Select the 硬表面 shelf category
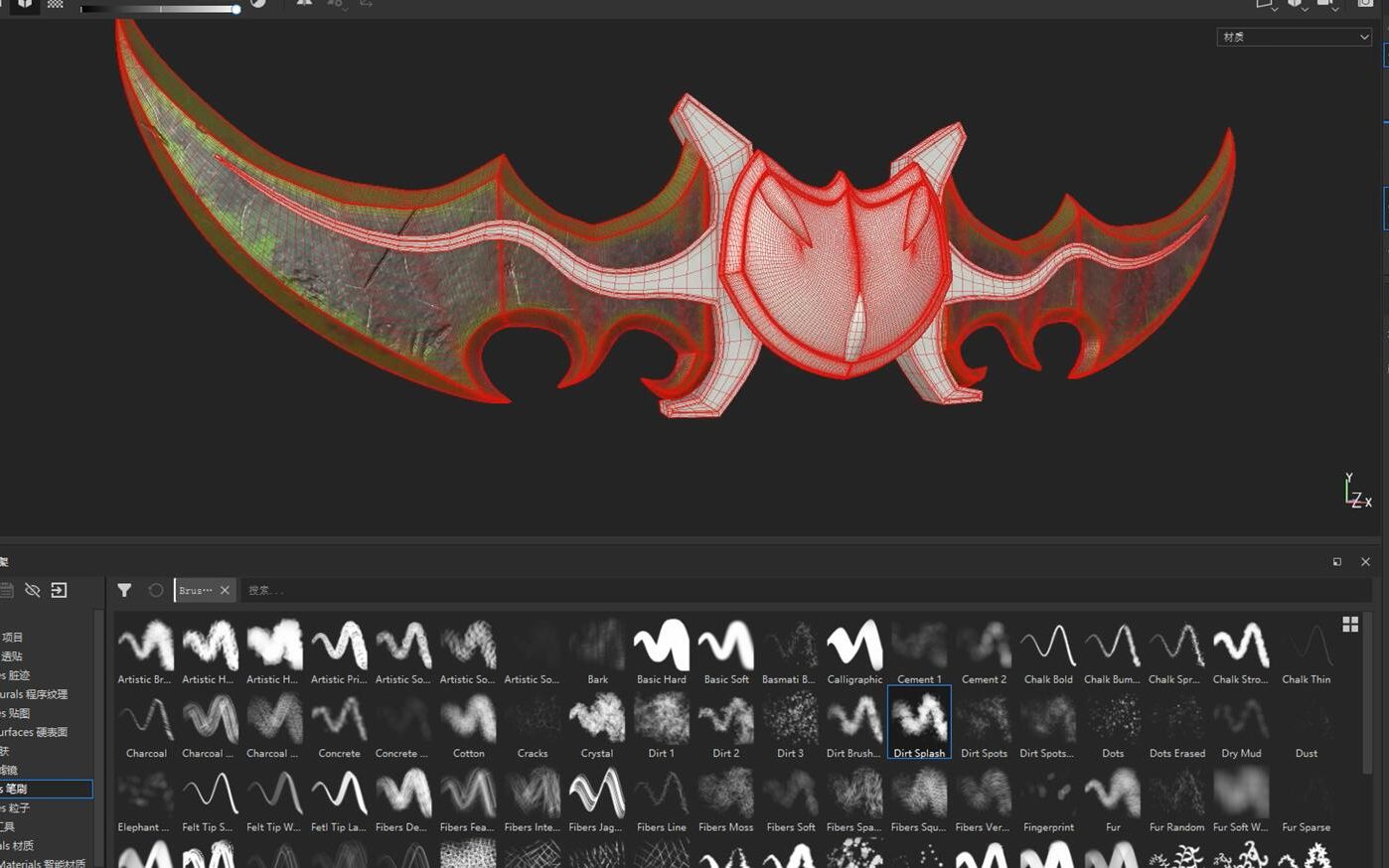 tap(34, 731)
